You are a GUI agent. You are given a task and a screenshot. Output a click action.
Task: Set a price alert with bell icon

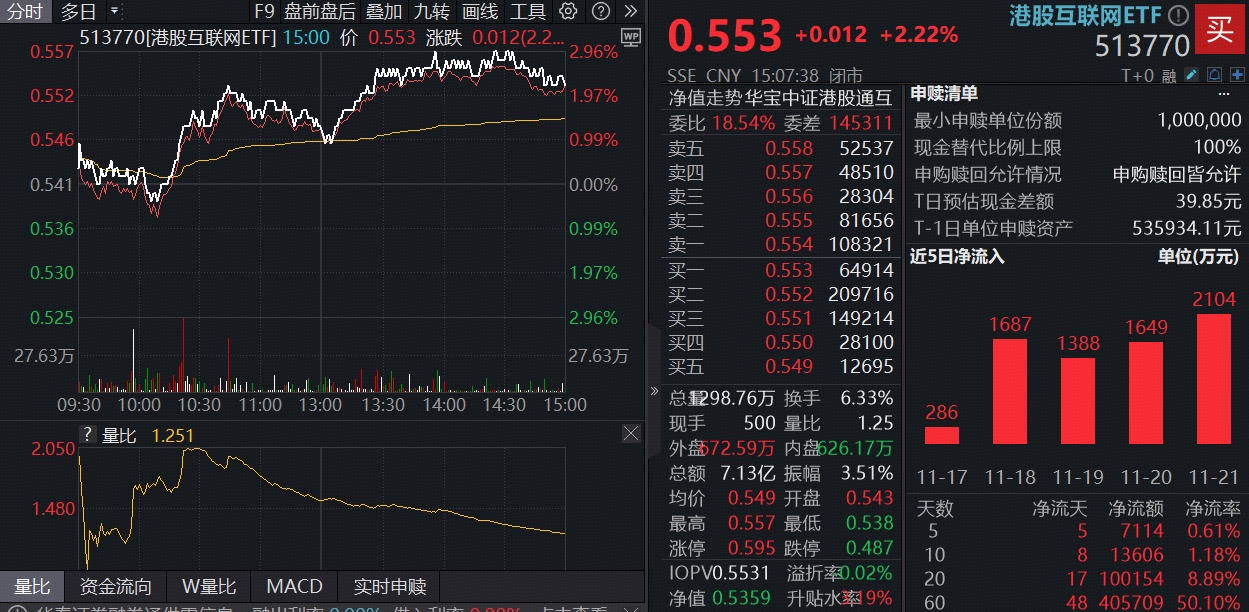point(1213,75)
